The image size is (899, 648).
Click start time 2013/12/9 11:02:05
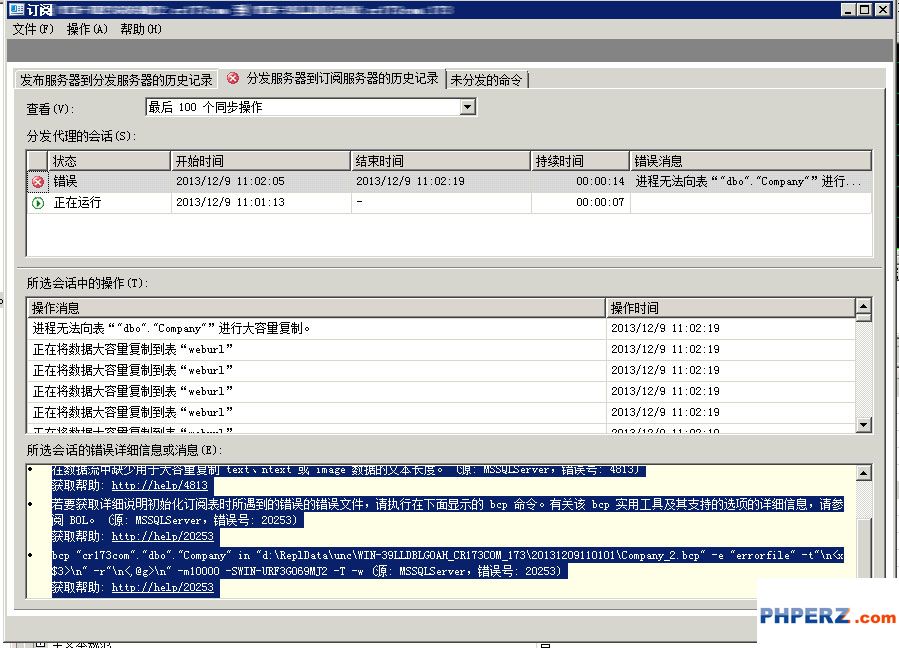[x=230, y=181]
